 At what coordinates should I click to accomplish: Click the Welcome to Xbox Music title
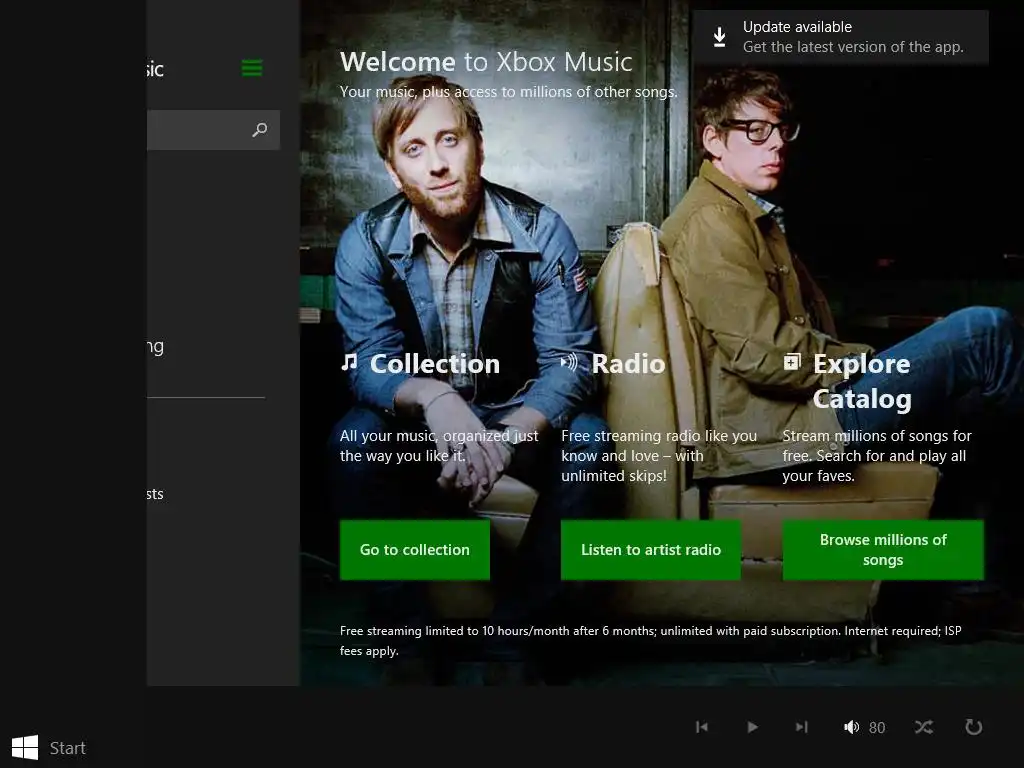(x=486, y=62)
